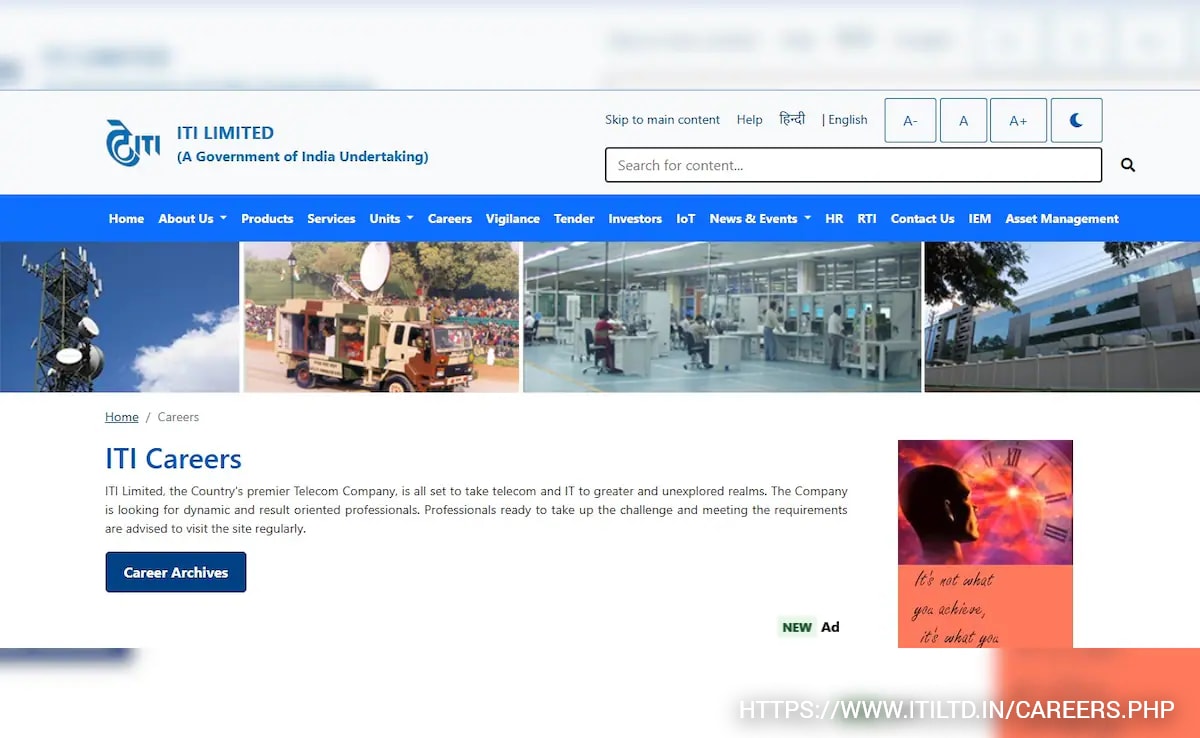Viewport: 1200px width, 738px height.
Task: Click the Home breadcrumb link
Action: click(x=122, y=417)
